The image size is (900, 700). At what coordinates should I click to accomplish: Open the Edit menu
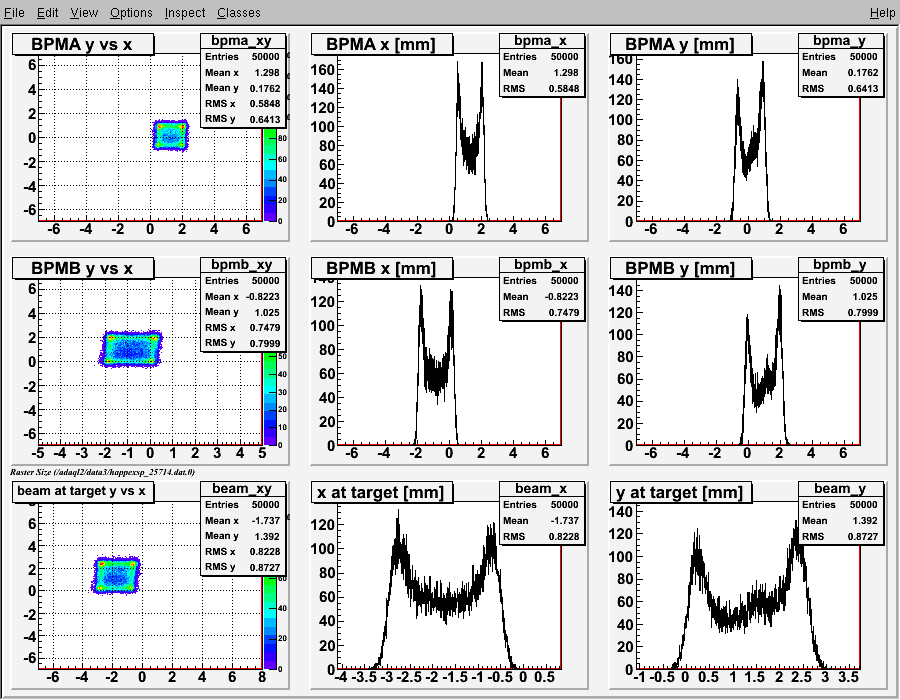[48, 13]
